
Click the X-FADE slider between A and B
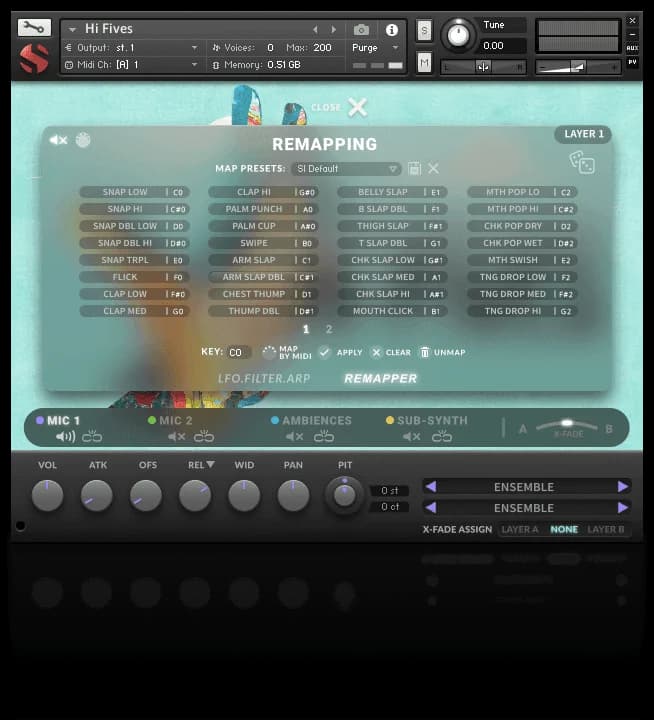(x=568, y=426)
